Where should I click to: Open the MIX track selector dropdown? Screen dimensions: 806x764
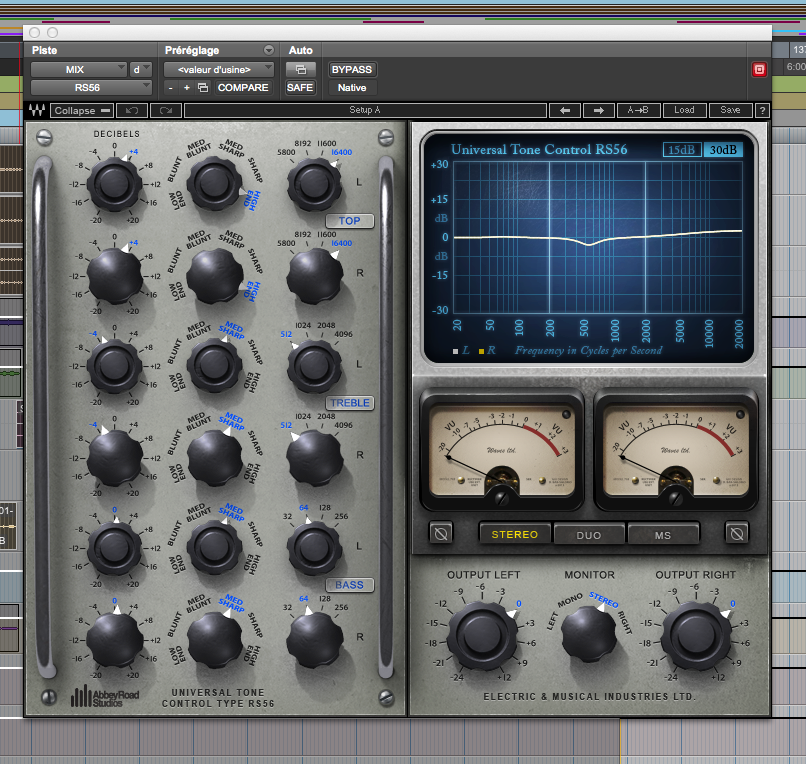79,69
